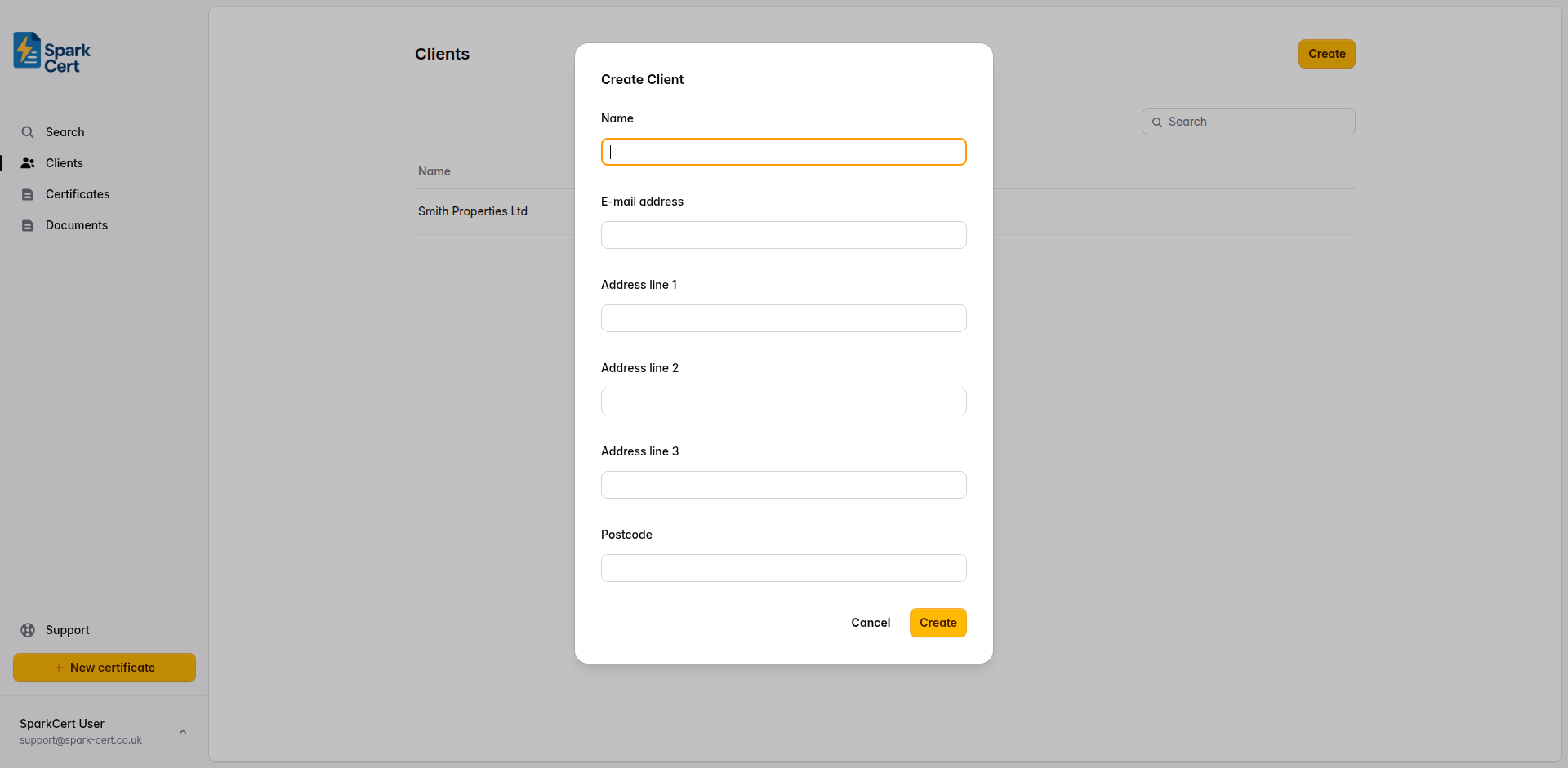The width and height of the screenshot is (1568, 768).
Task: Click the E-mail address input field
Action: pos(783,235)
